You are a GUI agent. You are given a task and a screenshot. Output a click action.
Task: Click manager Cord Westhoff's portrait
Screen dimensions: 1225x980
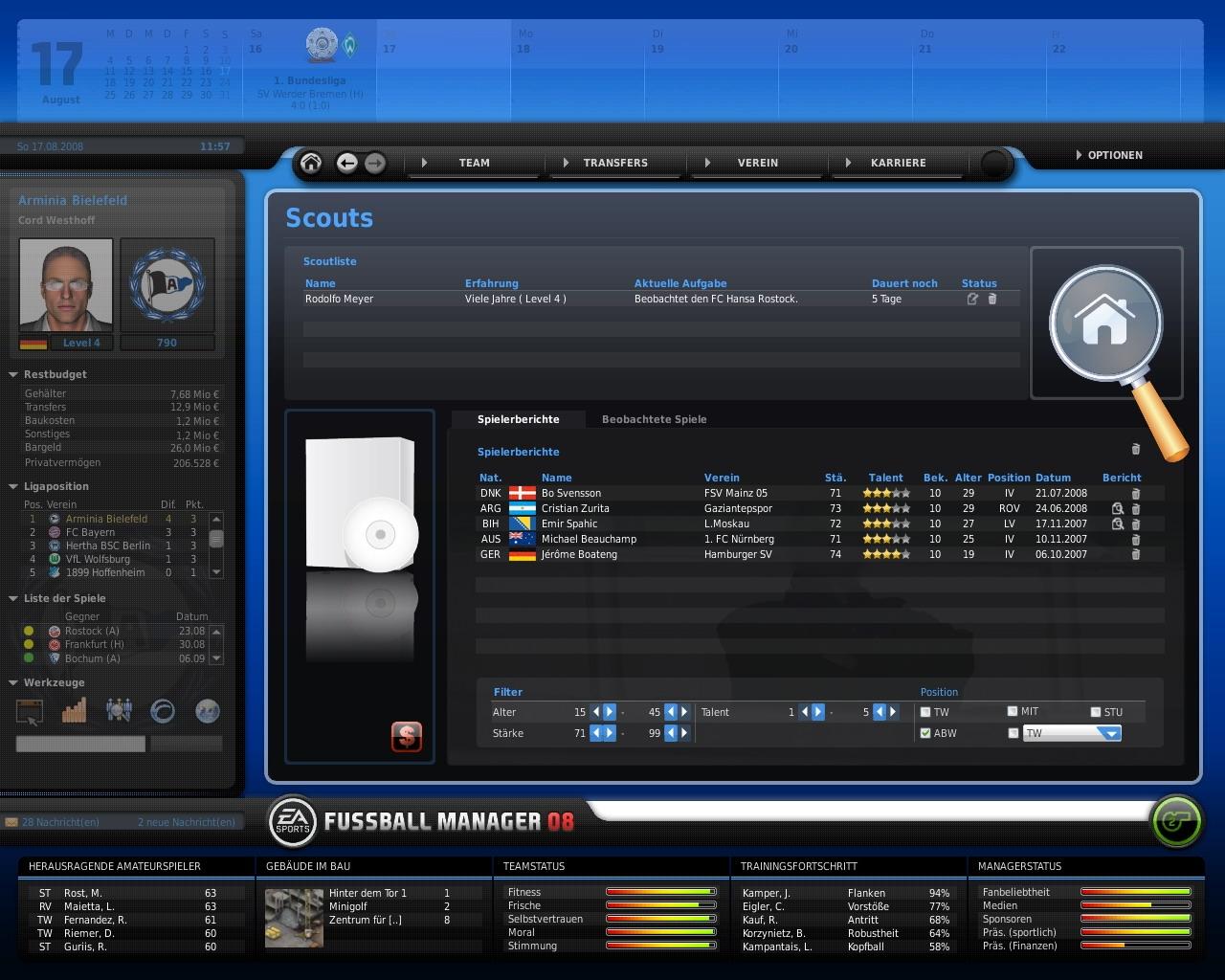pyautogui.click(x=66, y=284)
